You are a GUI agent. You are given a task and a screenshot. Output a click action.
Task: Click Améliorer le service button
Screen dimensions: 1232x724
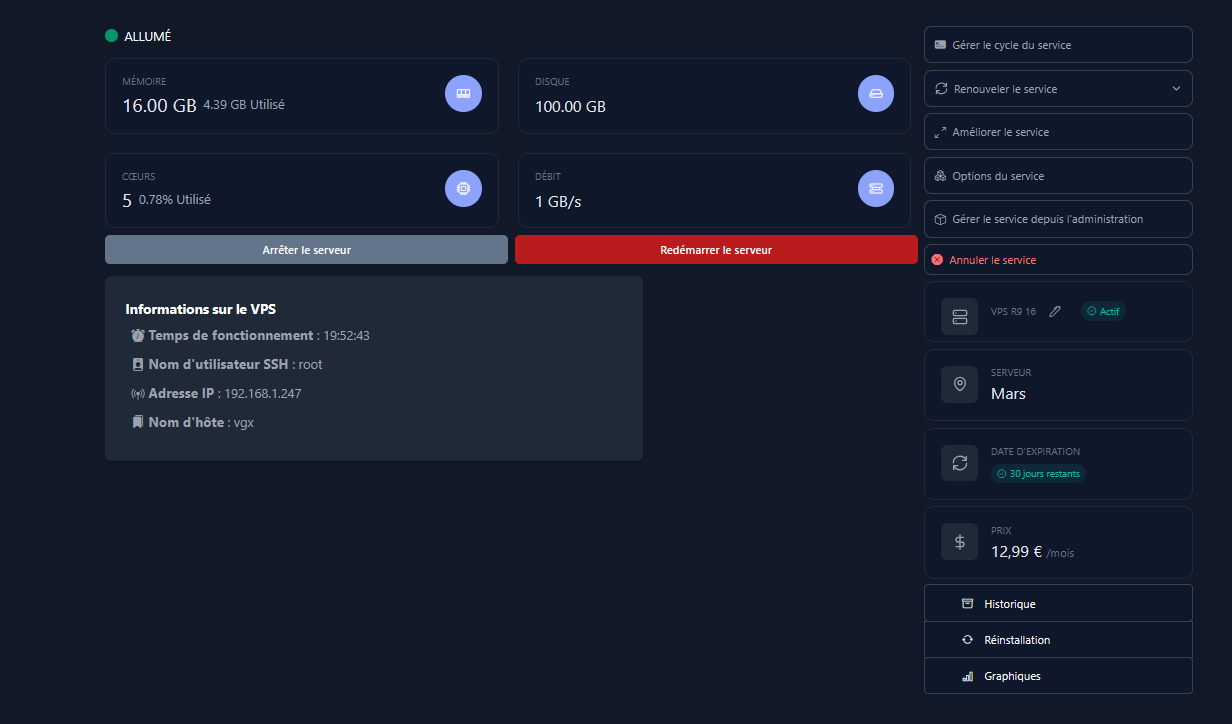click(1058, 132)
